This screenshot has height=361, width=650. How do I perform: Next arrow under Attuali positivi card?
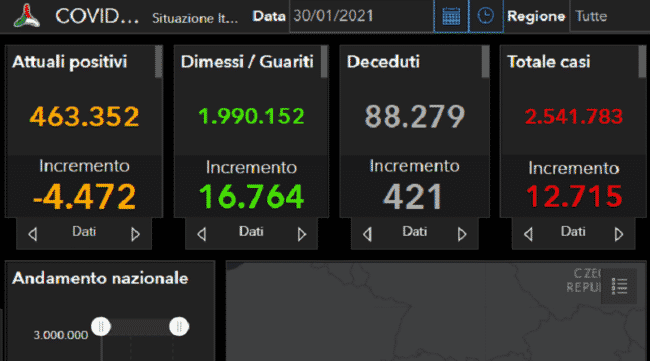pyautogui.click(x=135, y=234)
